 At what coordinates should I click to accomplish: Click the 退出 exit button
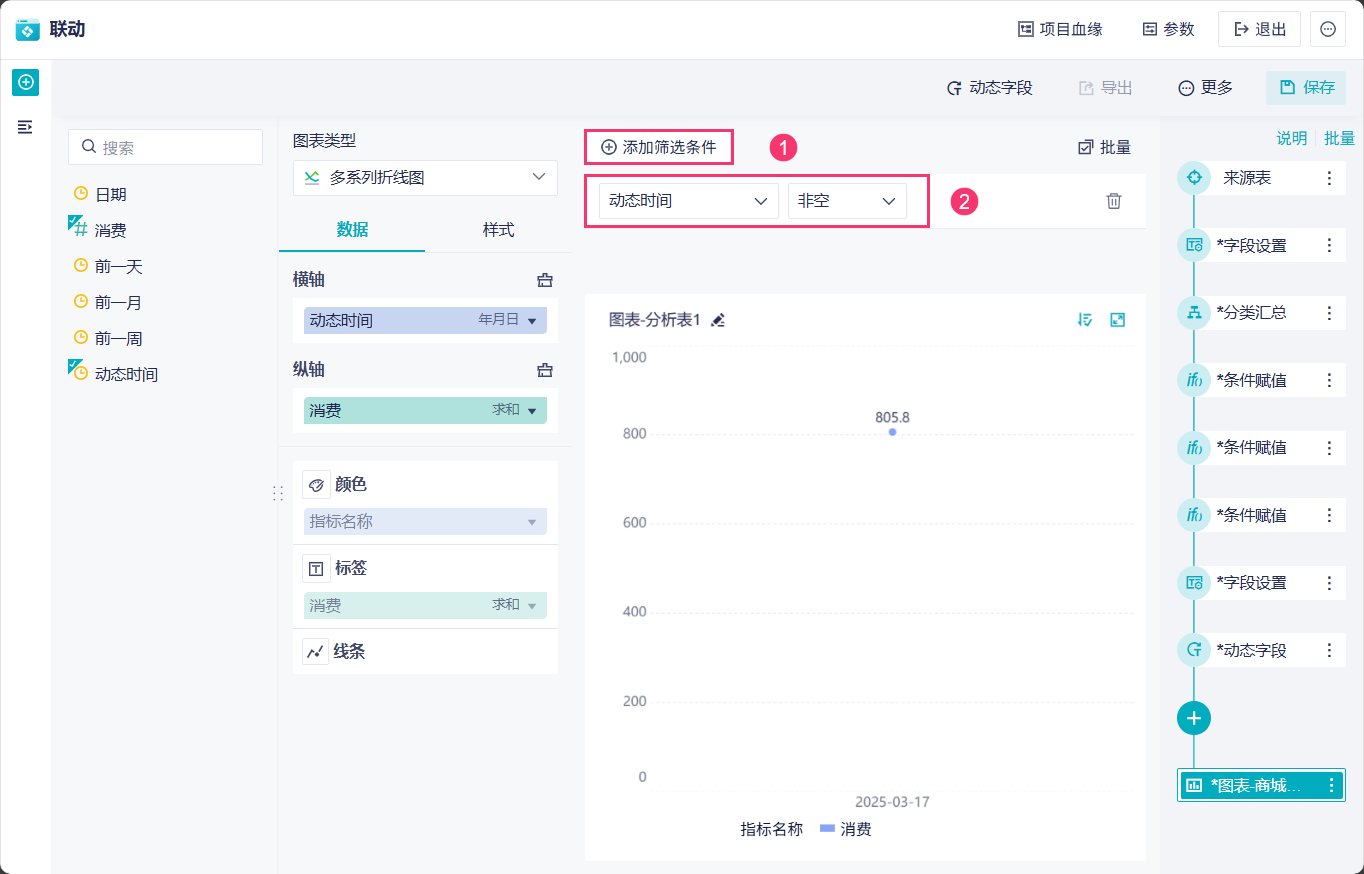click(1259, 29)
